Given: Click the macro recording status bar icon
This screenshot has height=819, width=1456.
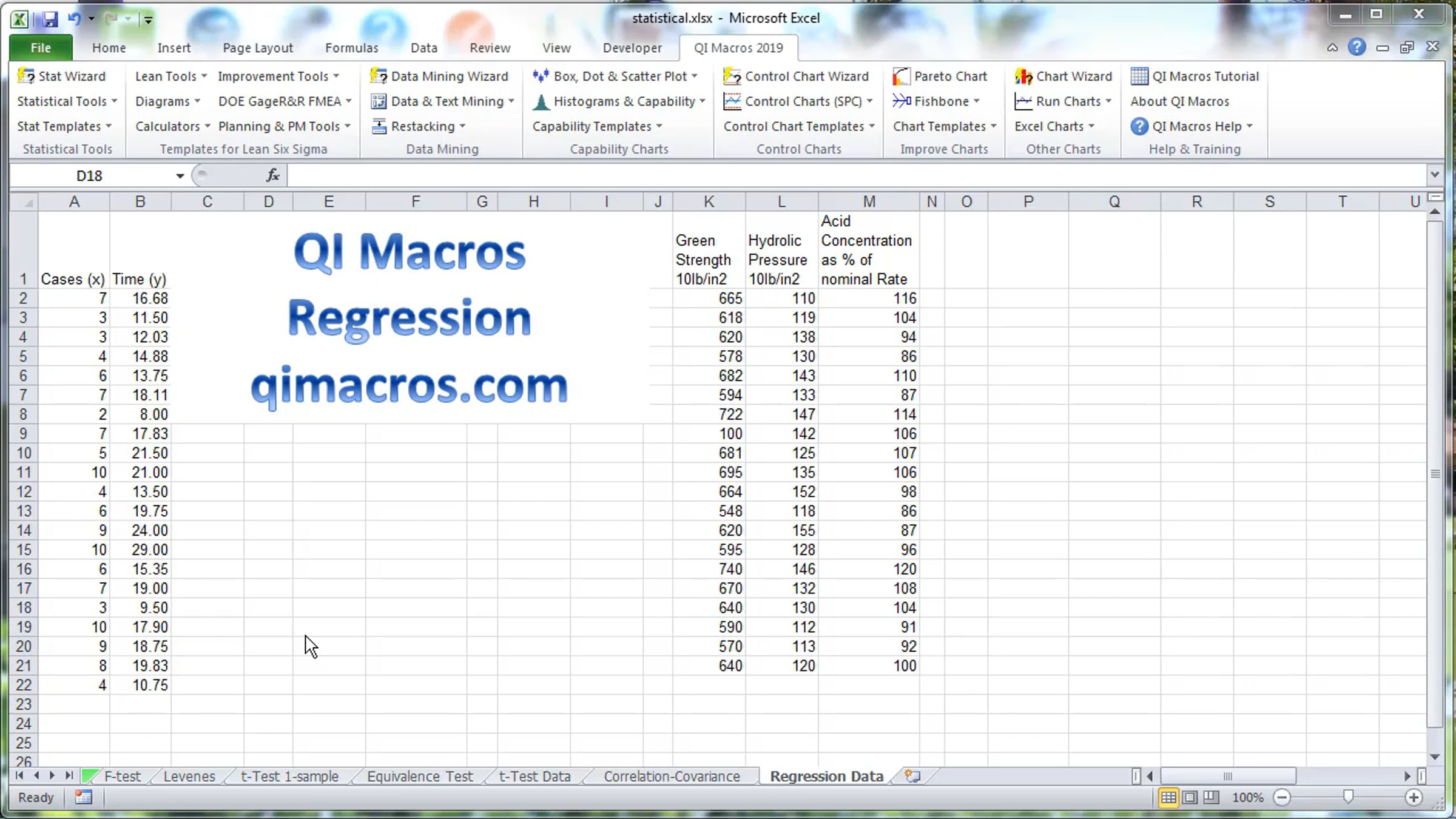Looking at the screenshot, I should click(83, 797).
